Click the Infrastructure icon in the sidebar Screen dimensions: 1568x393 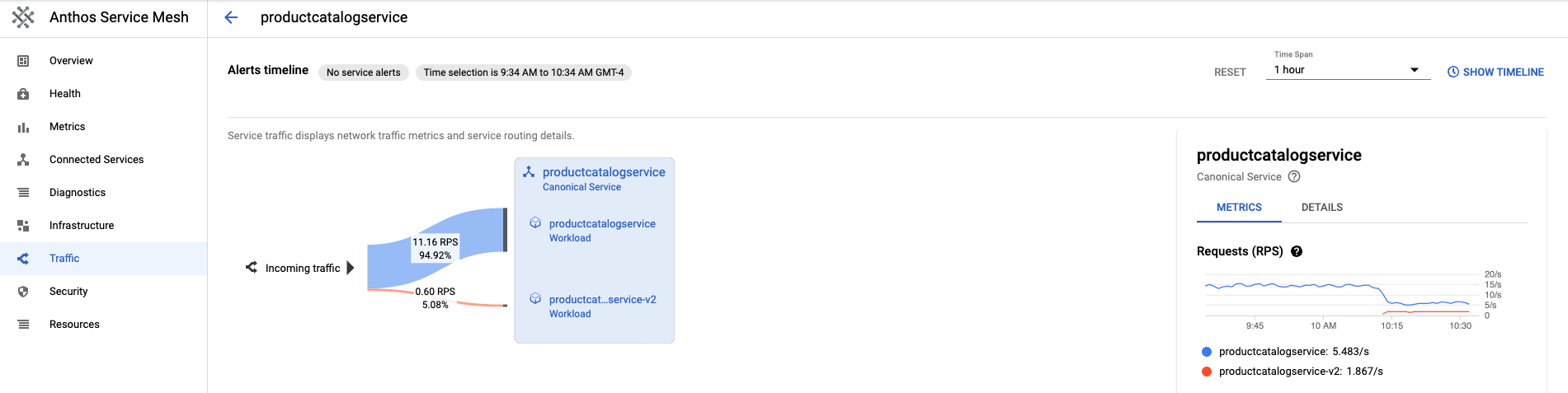[x=23, y=226]
